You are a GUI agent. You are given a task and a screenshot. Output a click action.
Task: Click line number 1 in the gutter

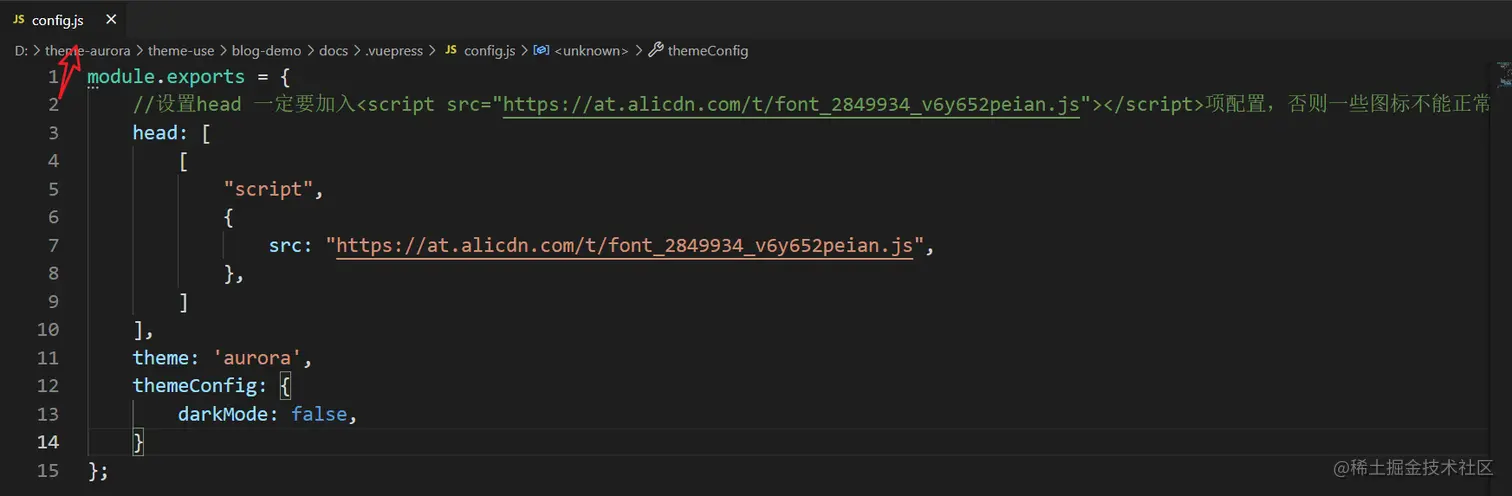(53, 77)
